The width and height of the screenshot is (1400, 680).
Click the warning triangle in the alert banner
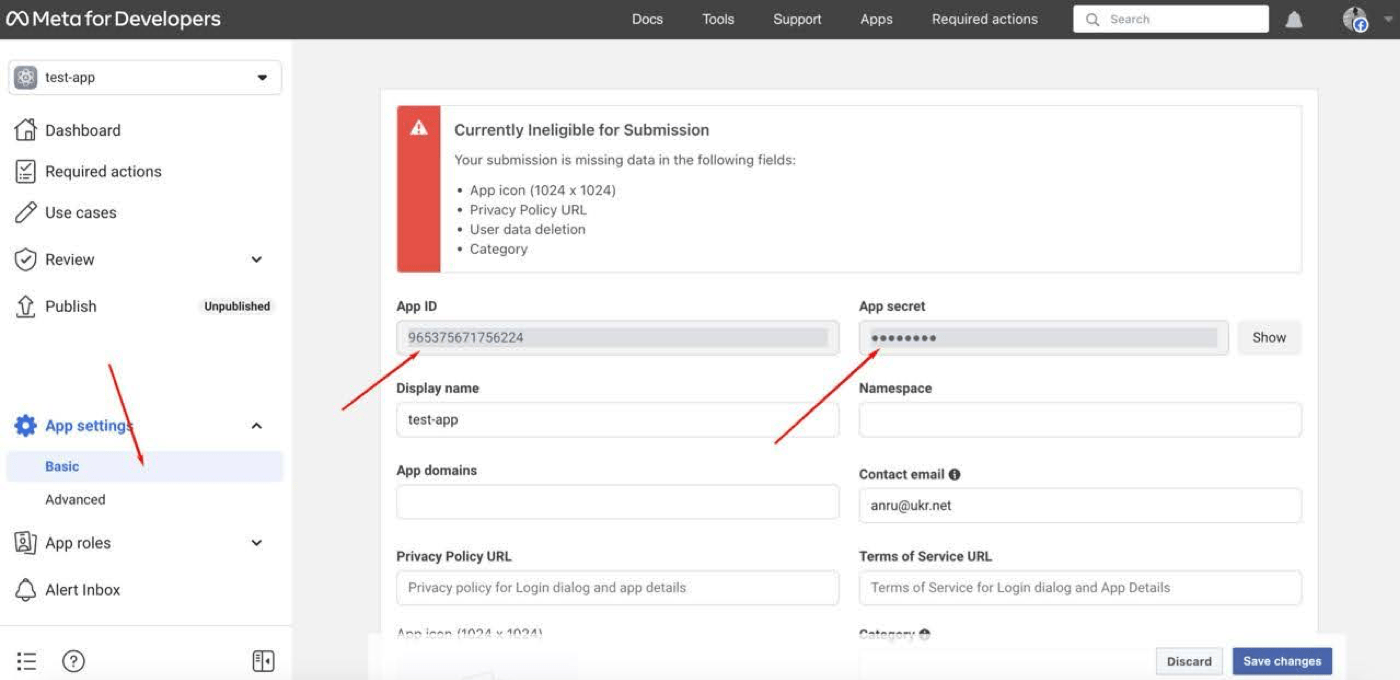click(419, 128)
